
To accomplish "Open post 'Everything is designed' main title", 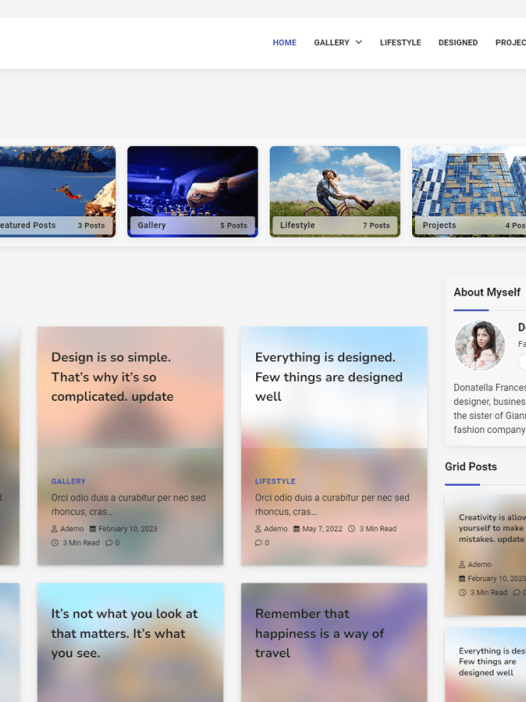I will (x=329, y=377).
